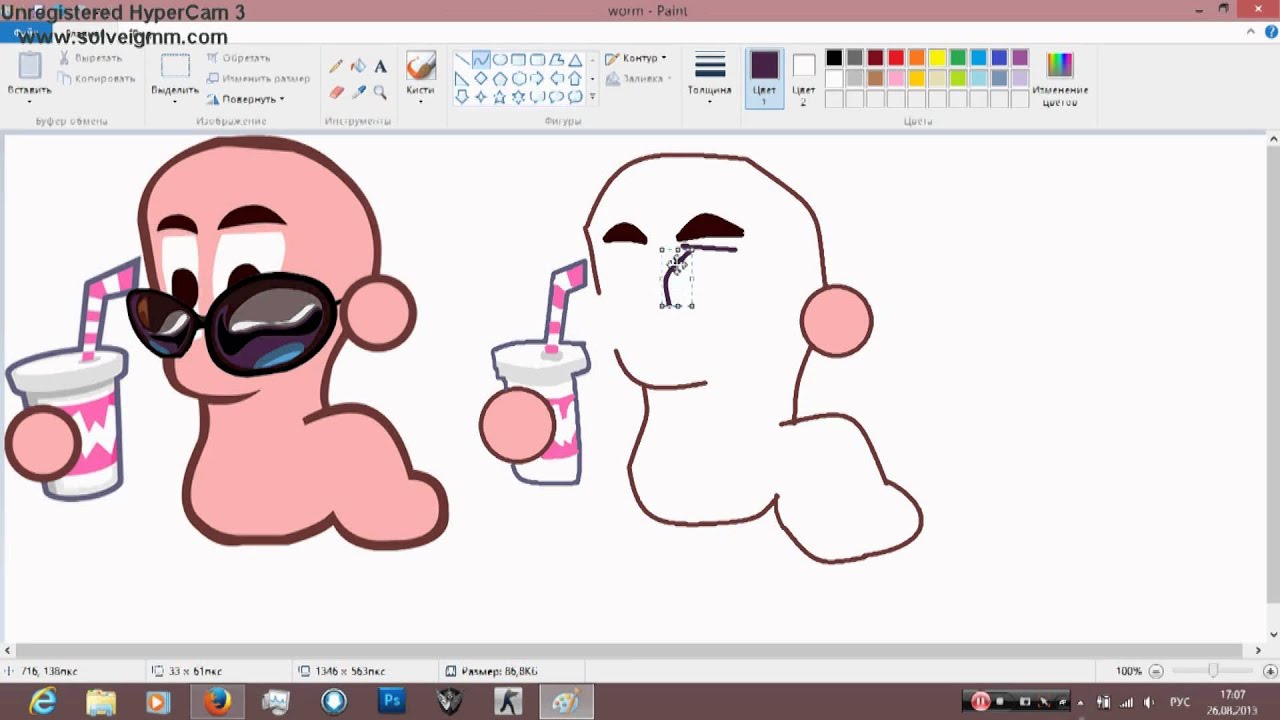Image resolution: width=1280 pixels, height=720 pixels.
Task: Open the Повернуть rotate dropdown
Action: (x=246, y=99)
